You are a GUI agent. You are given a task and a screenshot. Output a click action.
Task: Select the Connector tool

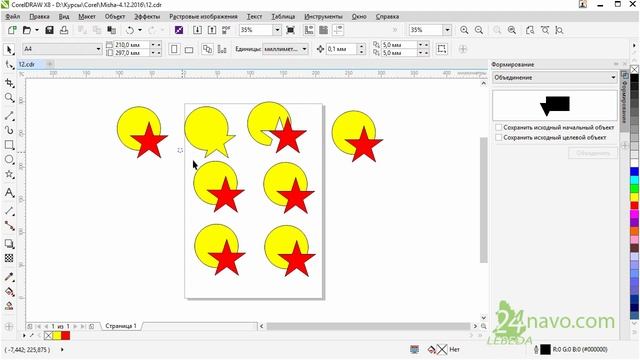point(9,225)
